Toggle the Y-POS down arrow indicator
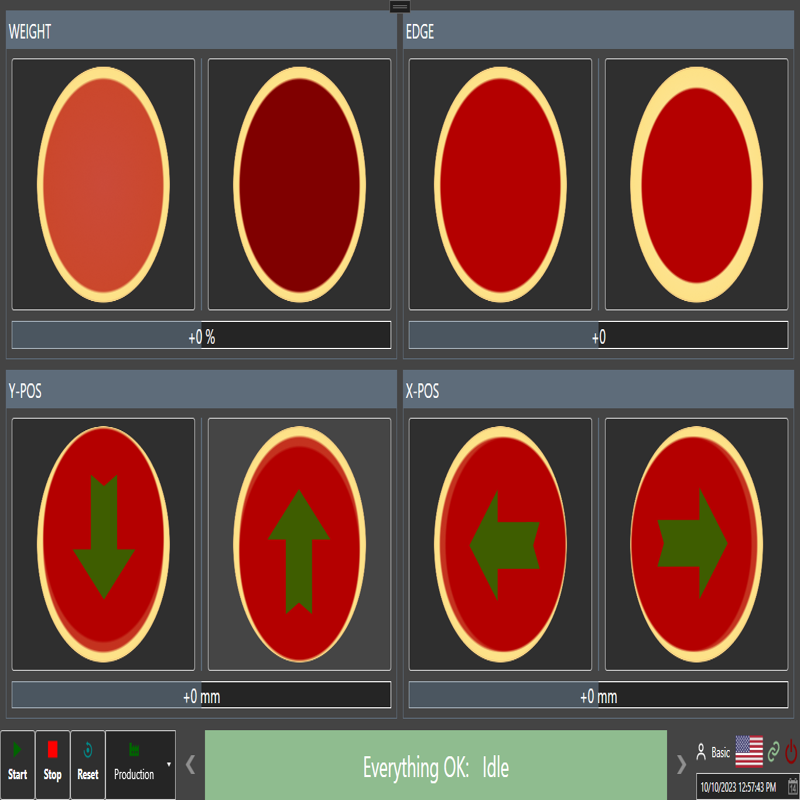This screenshot has width=800, height=800. click(x=103, y=543)
